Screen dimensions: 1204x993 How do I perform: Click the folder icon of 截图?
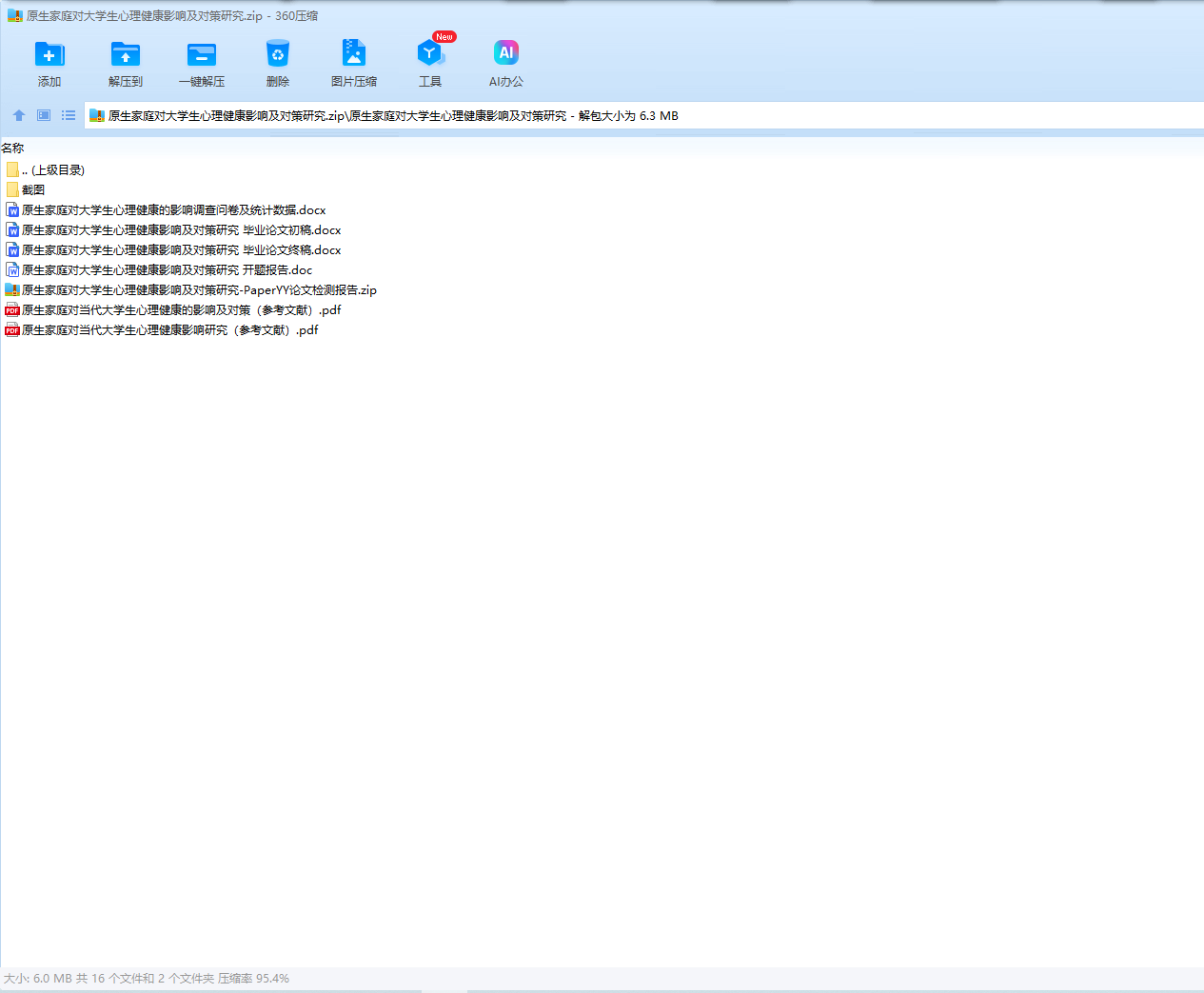12,189
